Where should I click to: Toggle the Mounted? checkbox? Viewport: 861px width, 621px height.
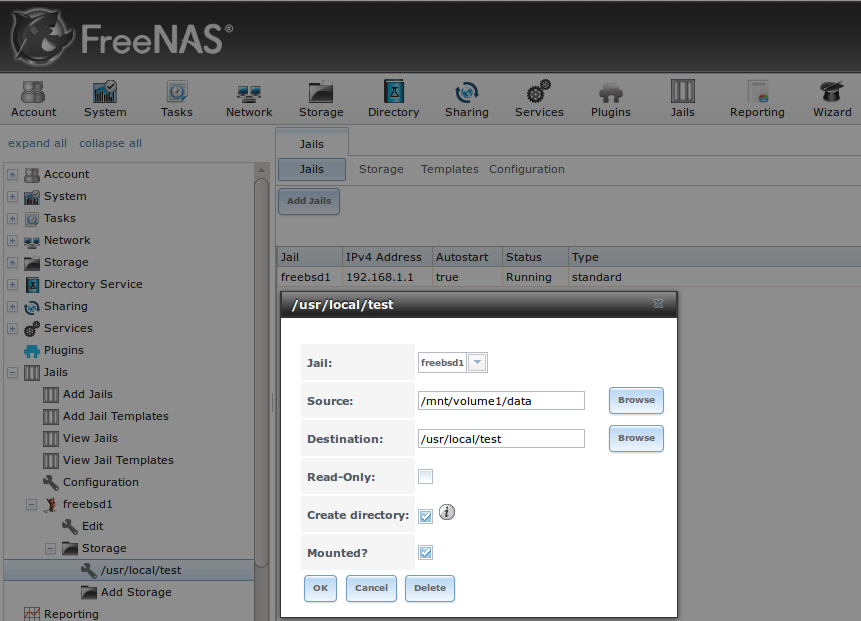pyautogui.click(x=425, y=553)
